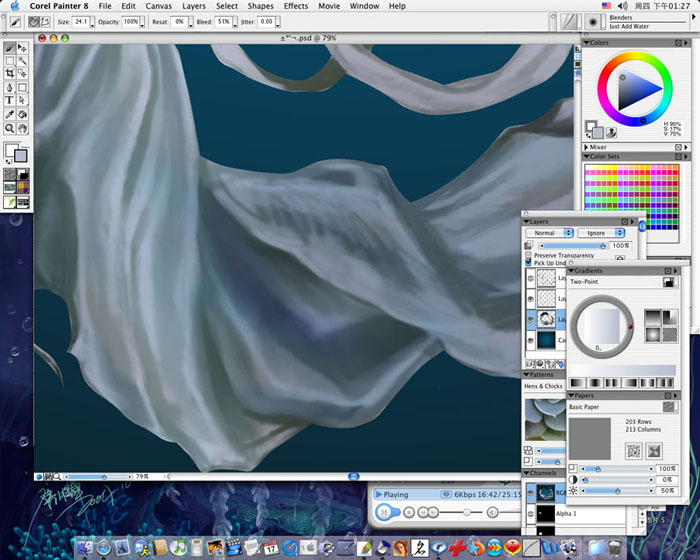
Task: Click the brush Size input field
Action: coord(81,21)
